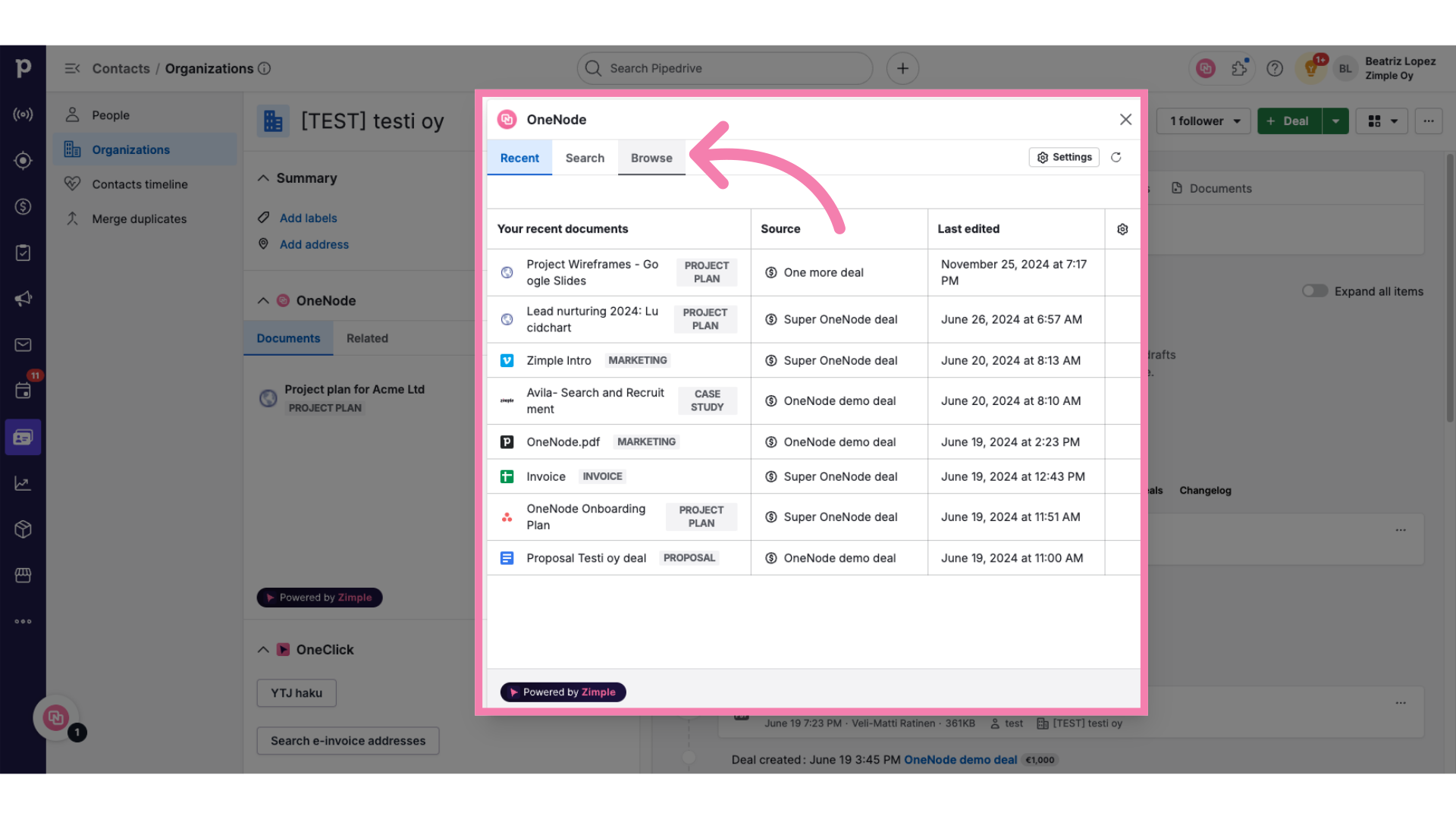Screen dimensions: 1456x819
Task: Close the OneNode dialog
Action: tap(1125, 120)
